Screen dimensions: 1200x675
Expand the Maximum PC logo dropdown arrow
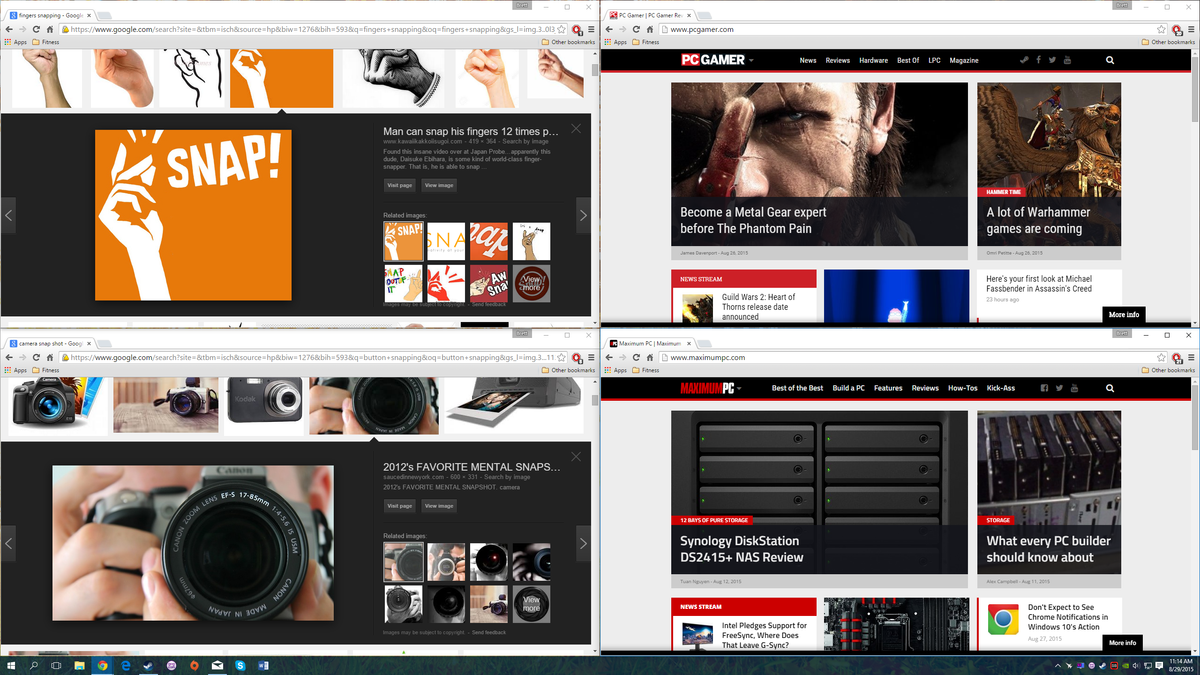[x=739, y=389]
